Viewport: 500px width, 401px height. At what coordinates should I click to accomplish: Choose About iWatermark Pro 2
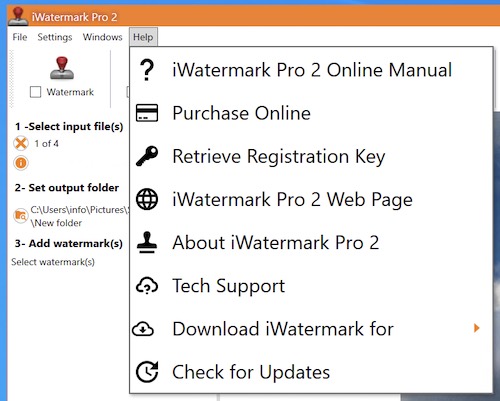pos(311,242)
